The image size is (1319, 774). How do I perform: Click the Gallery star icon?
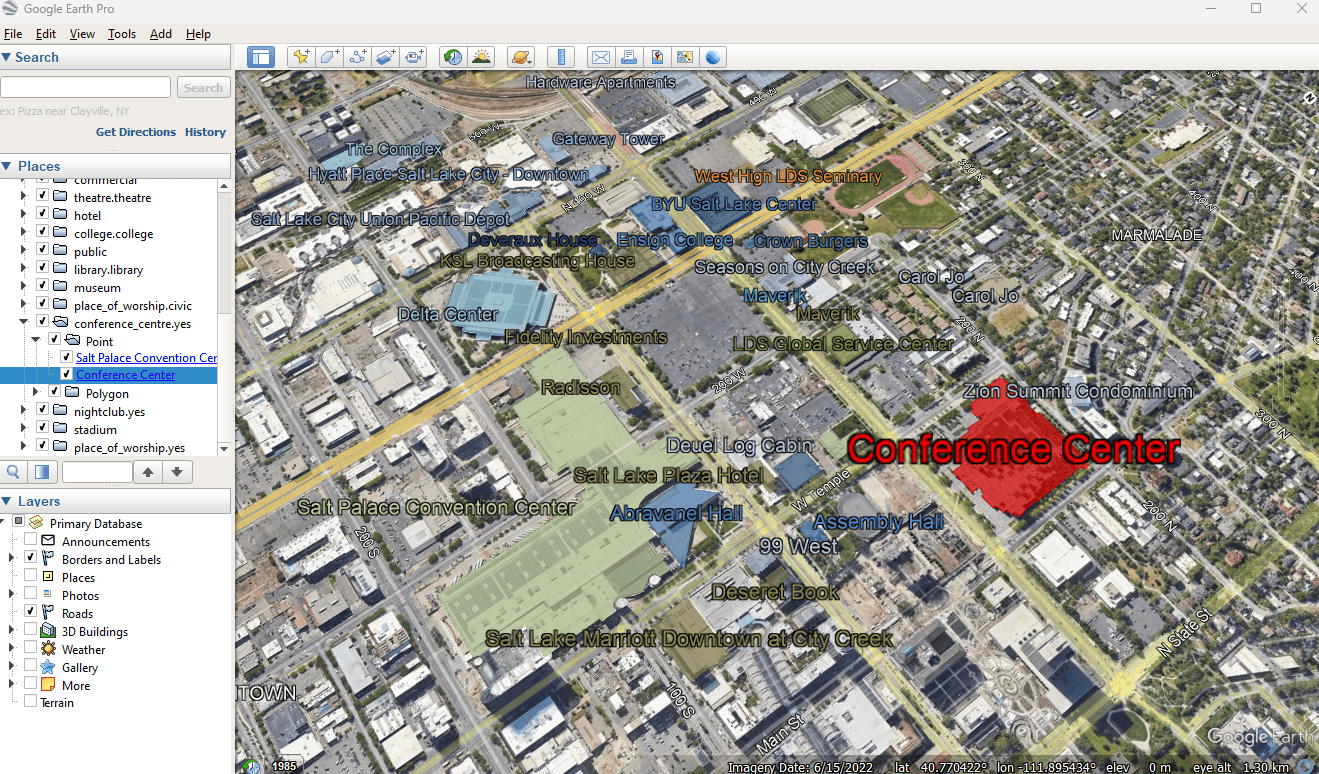(x=48, y=667)
